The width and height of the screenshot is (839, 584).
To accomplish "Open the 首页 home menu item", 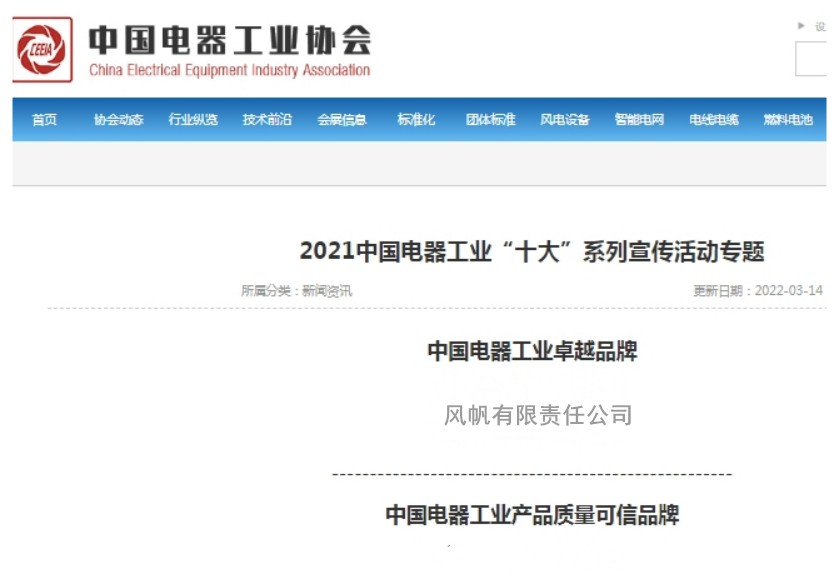I will click(44, 119).
